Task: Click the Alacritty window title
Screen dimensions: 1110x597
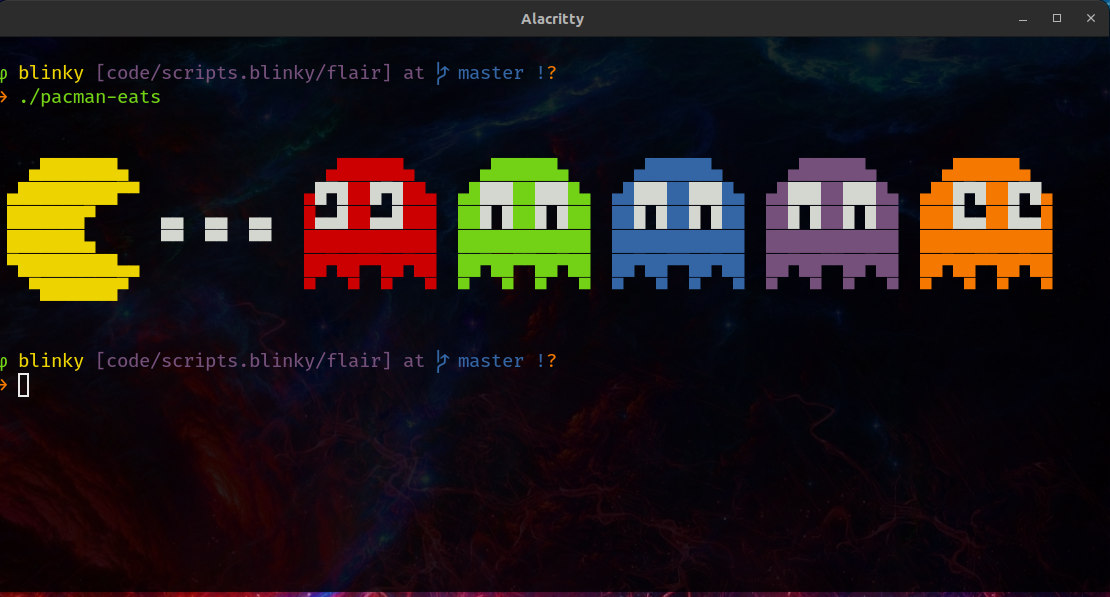Action: point(552,19)
